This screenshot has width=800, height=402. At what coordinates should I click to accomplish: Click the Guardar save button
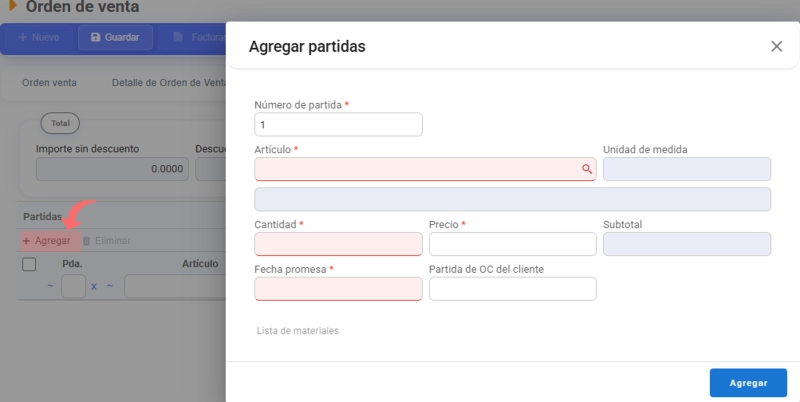[115, 37]
